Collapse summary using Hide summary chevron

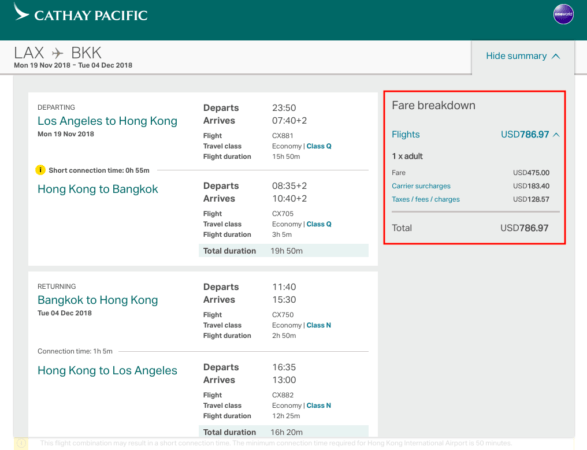point(556,56)
